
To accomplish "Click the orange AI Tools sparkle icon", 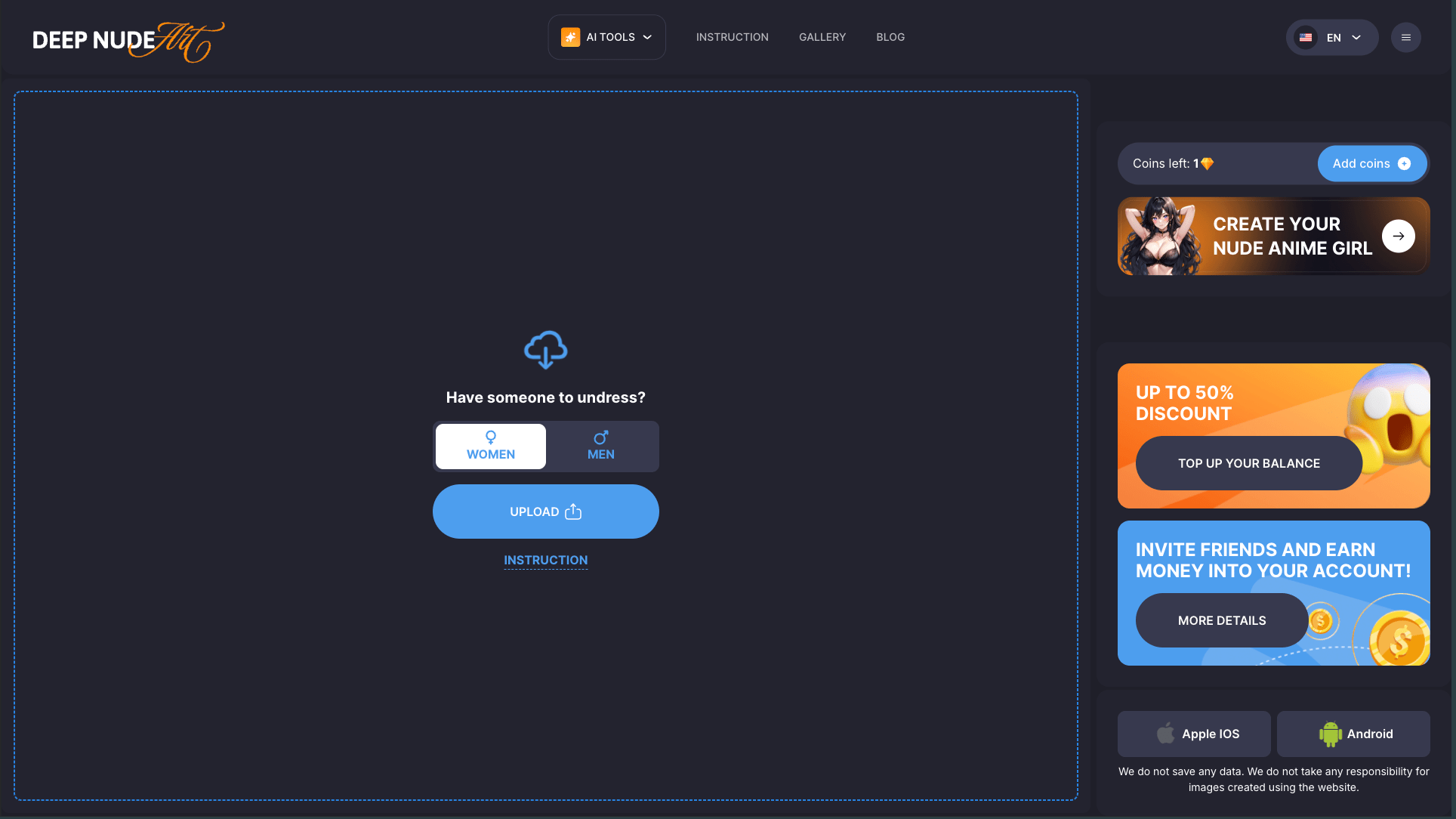I will pyautogui.click(x=570, y=37).
